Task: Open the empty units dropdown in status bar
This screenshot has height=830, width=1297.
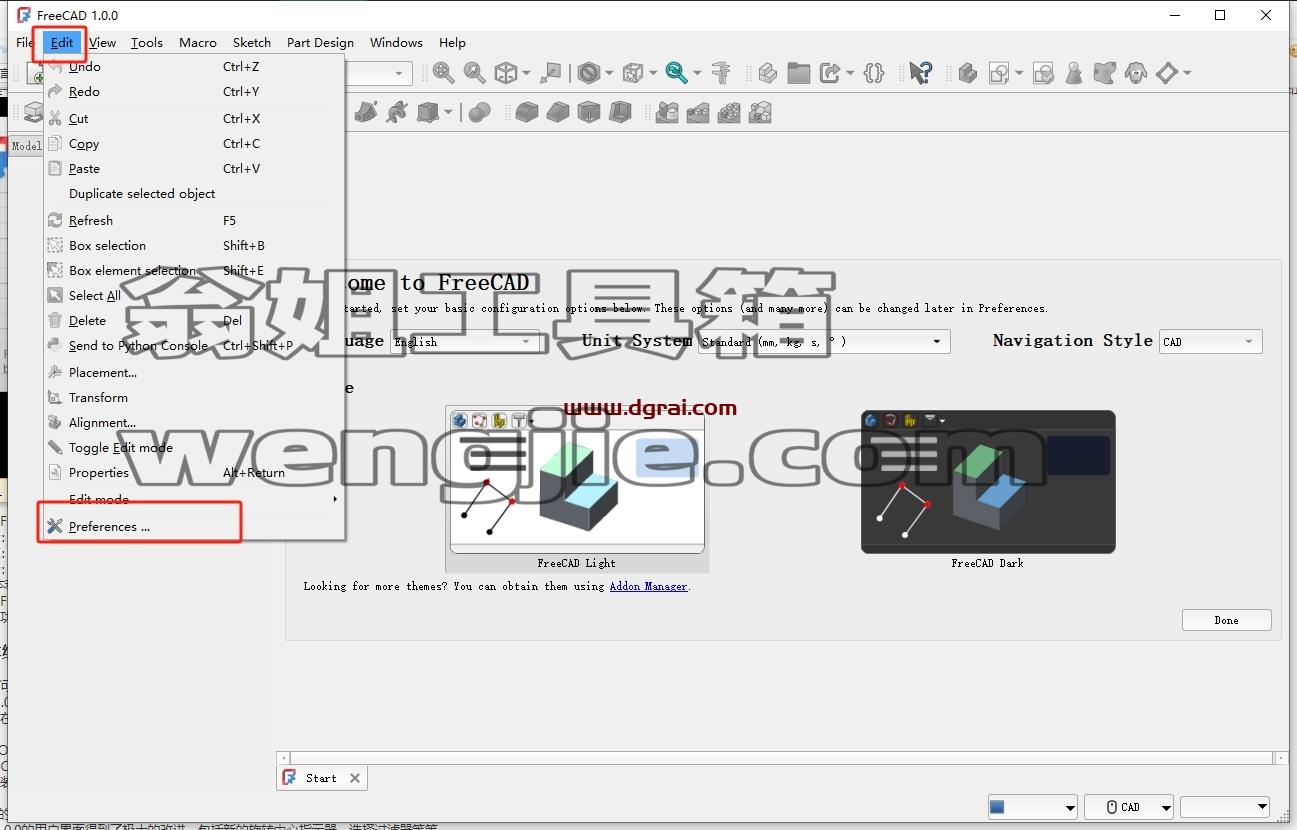Action: pos(1225,807)
